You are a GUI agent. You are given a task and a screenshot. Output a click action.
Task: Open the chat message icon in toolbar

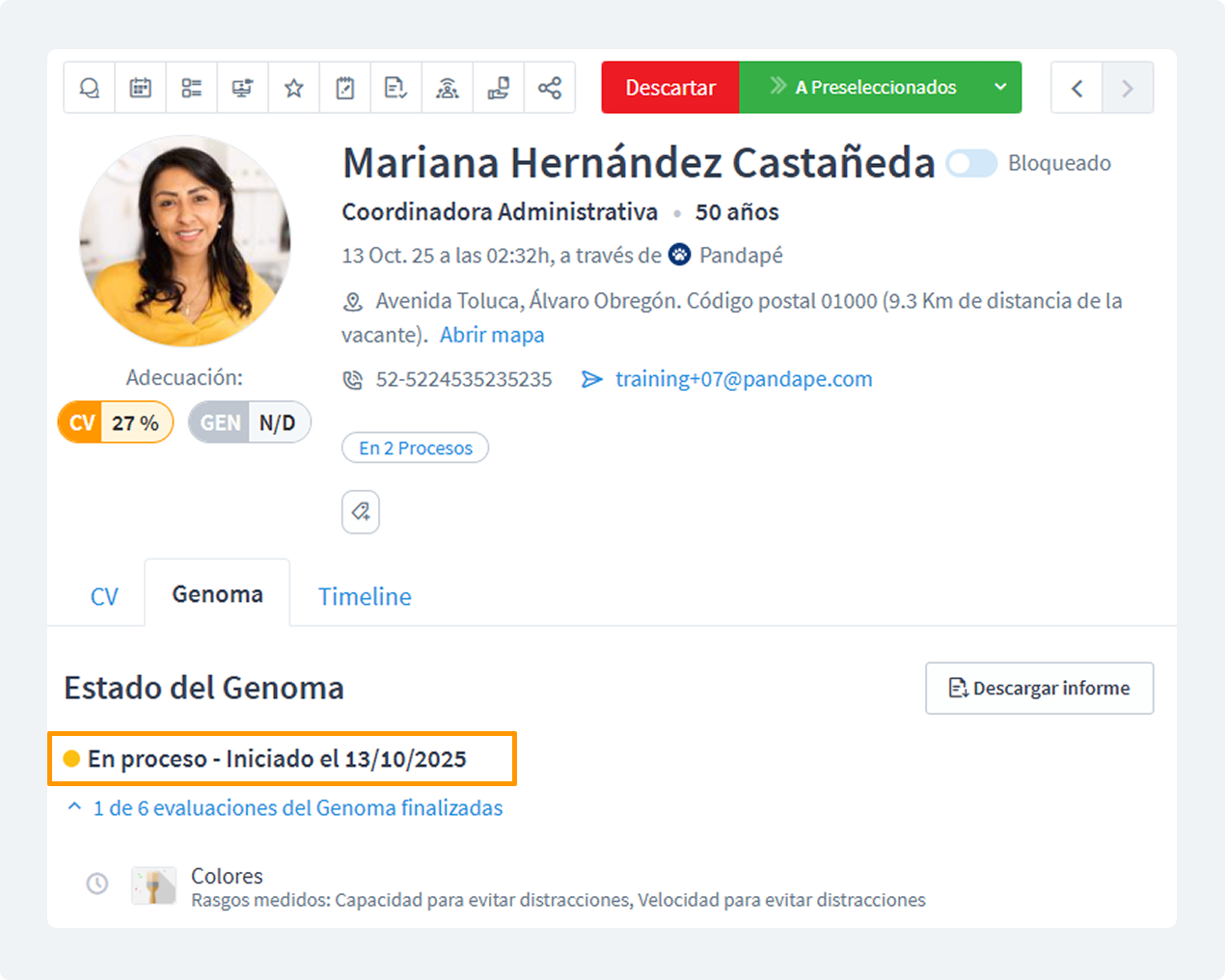90,88
